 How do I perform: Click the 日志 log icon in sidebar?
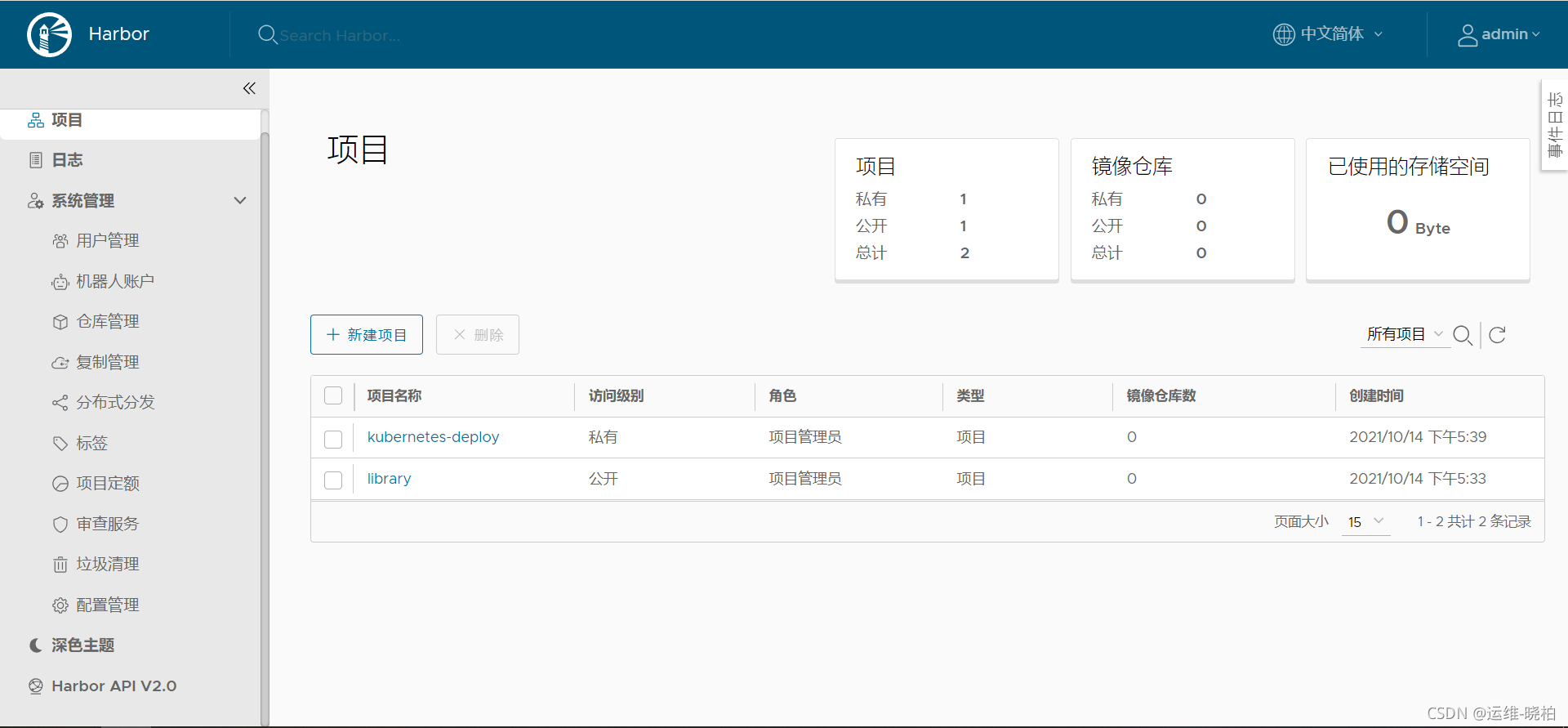click(x=36, y=160)
